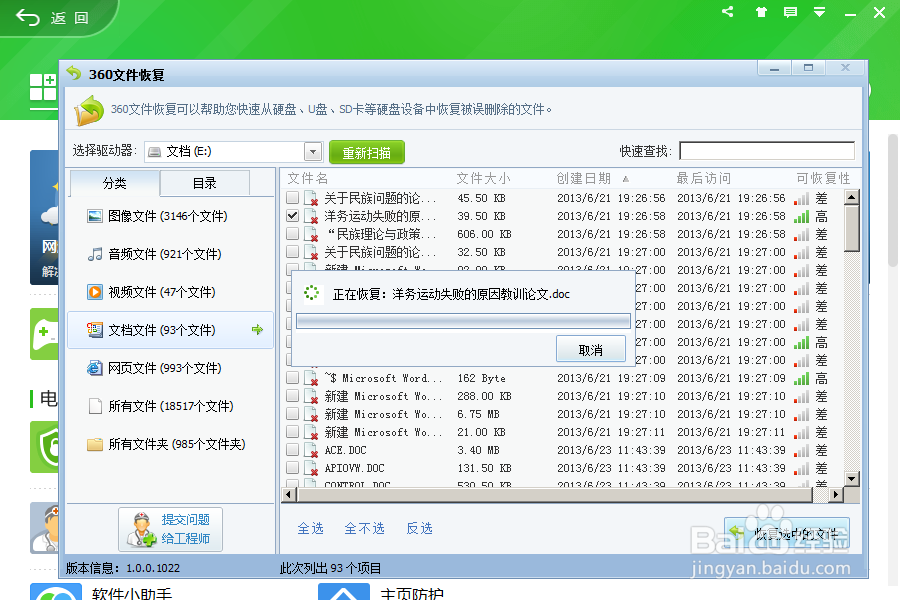Click the web page files IE icon
This screenshot has width=900, height=600.
(x=95, y=367)
